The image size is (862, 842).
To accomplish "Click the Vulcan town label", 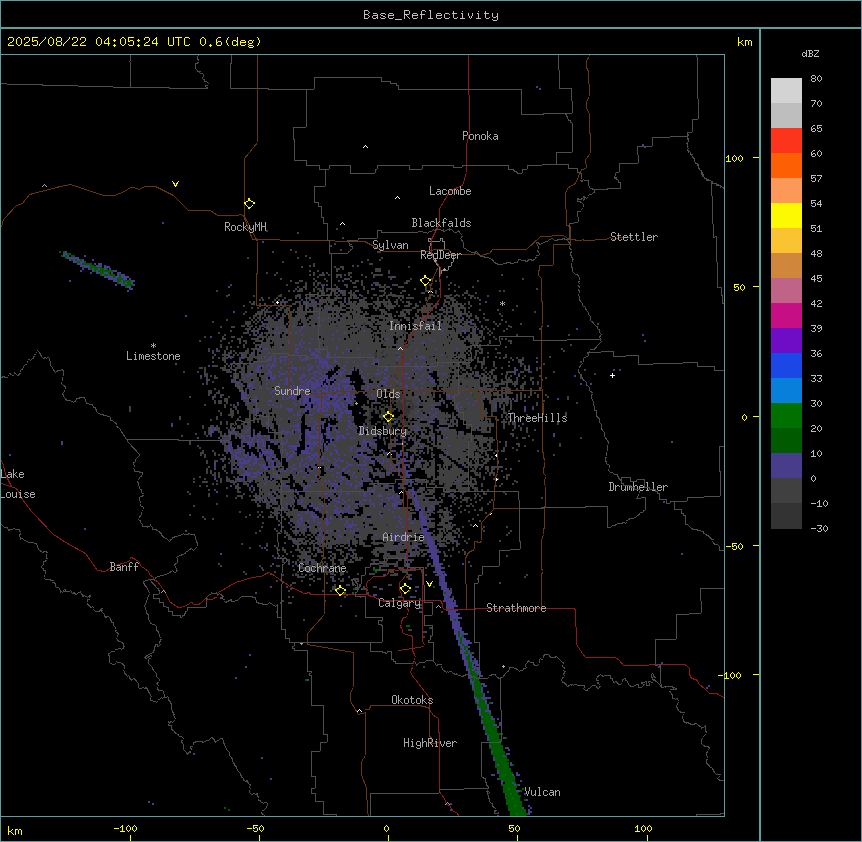I will (x=542, y=792).
